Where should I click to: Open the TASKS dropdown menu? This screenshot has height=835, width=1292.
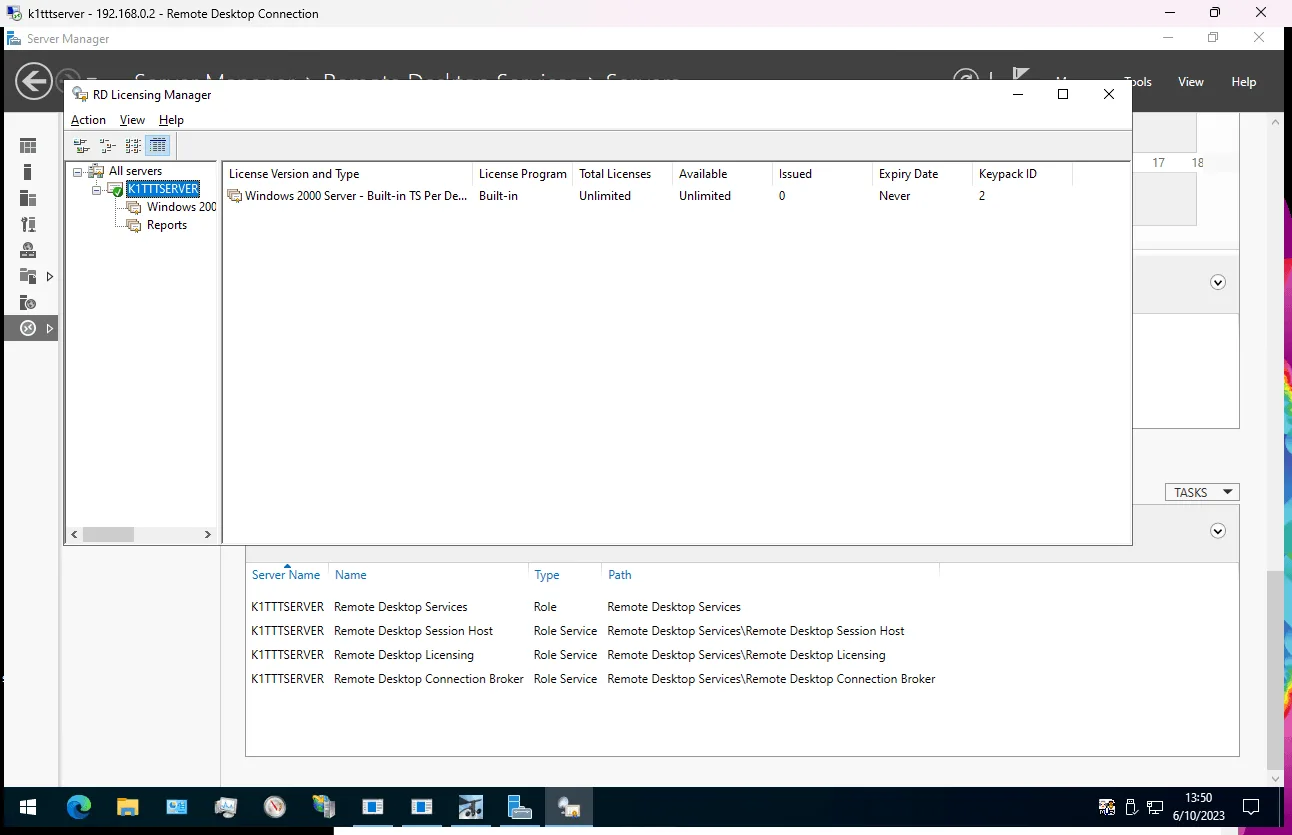pos(1201,491)
